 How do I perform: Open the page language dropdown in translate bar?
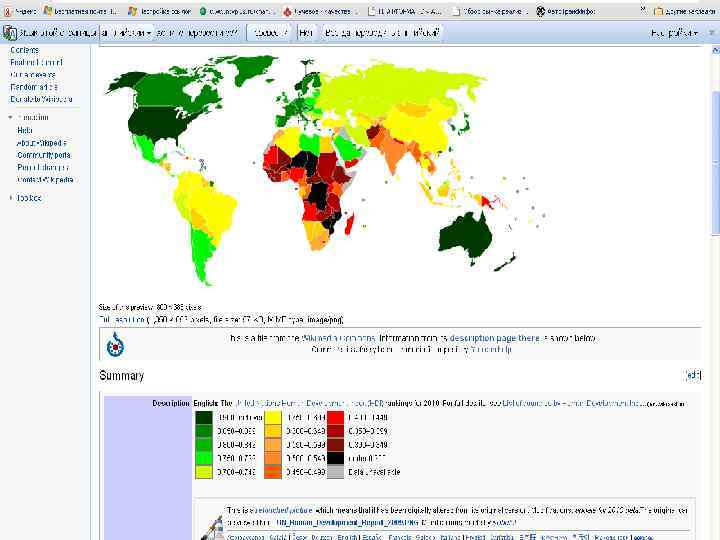coord(126,33)
